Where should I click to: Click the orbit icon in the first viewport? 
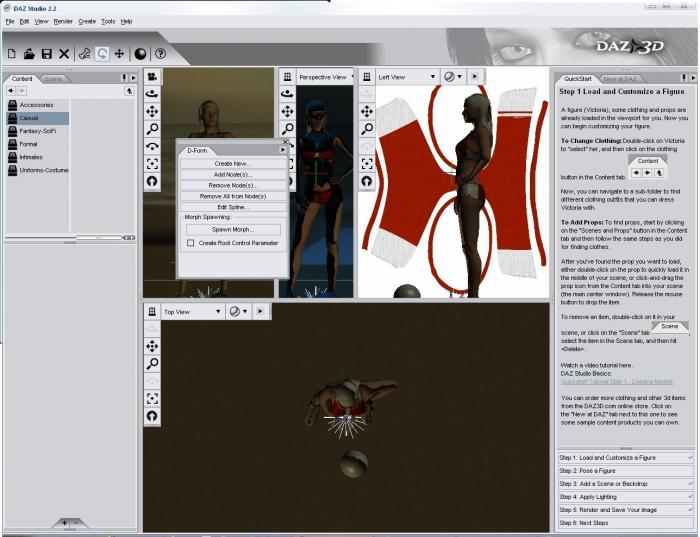(152, 94)
